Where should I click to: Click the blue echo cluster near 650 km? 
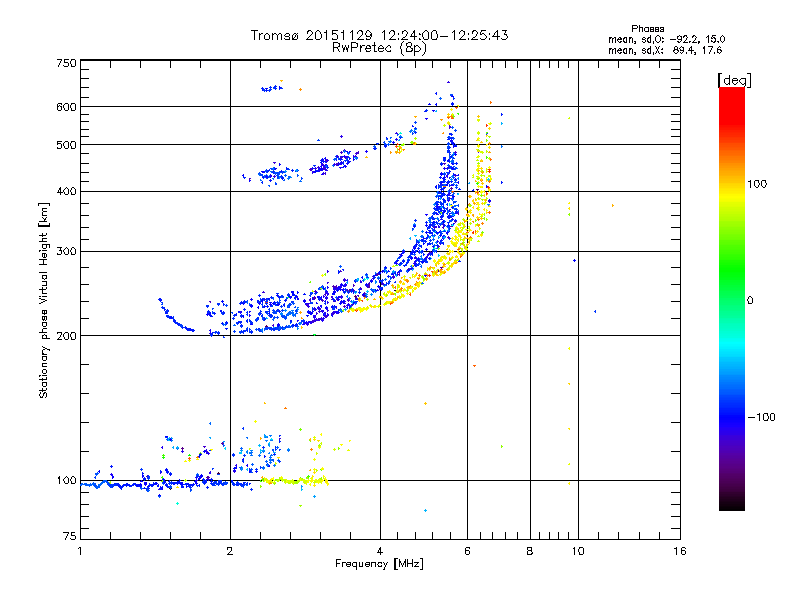coord(271,88)
